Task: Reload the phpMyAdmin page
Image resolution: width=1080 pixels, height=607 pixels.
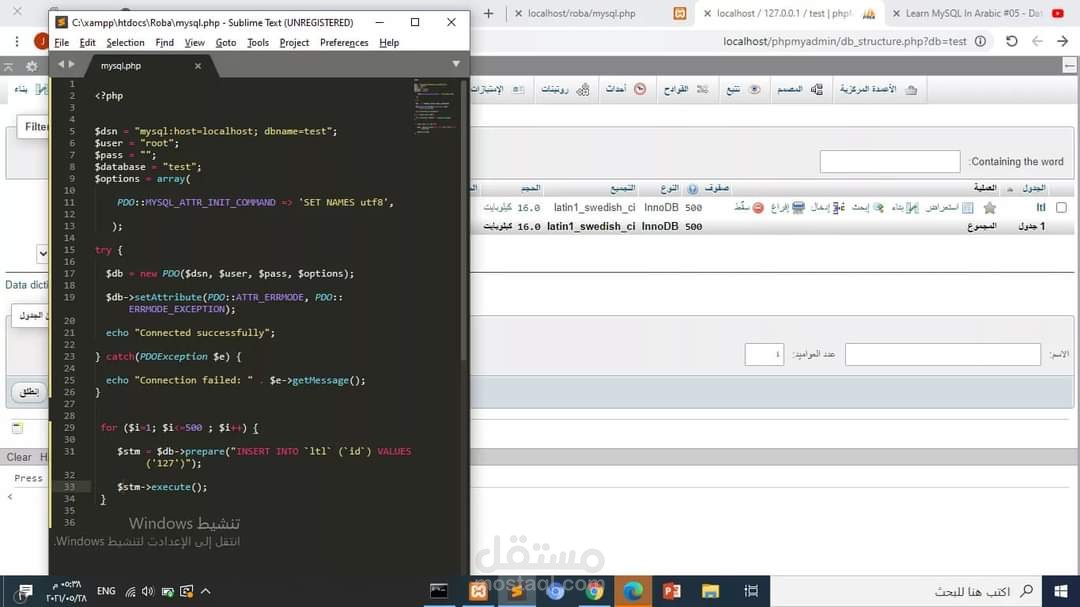Action: (x=1012, y=41)
